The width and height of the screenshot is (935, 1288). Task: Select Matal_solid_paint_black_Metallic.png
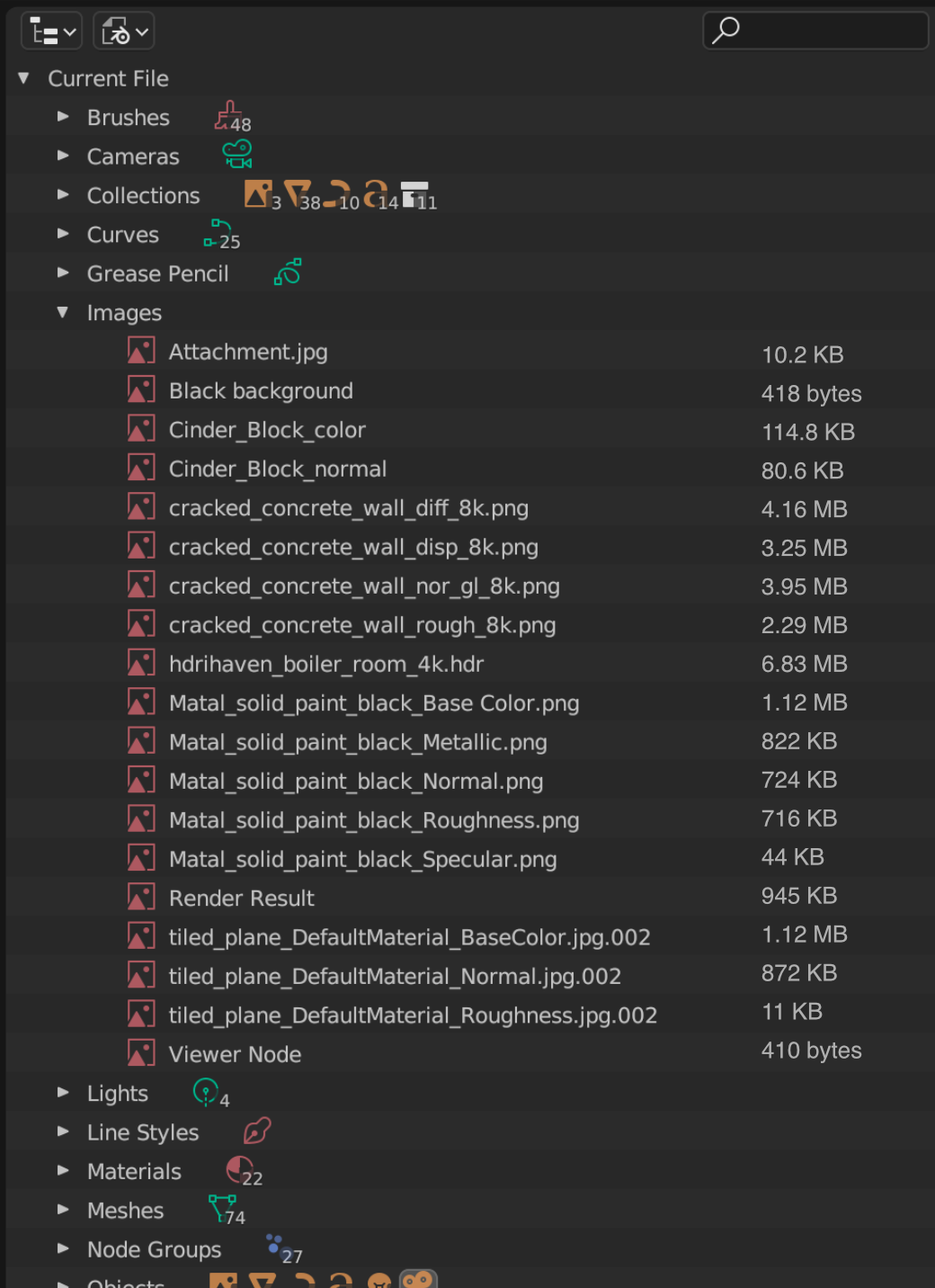click(x=358, y=742)
